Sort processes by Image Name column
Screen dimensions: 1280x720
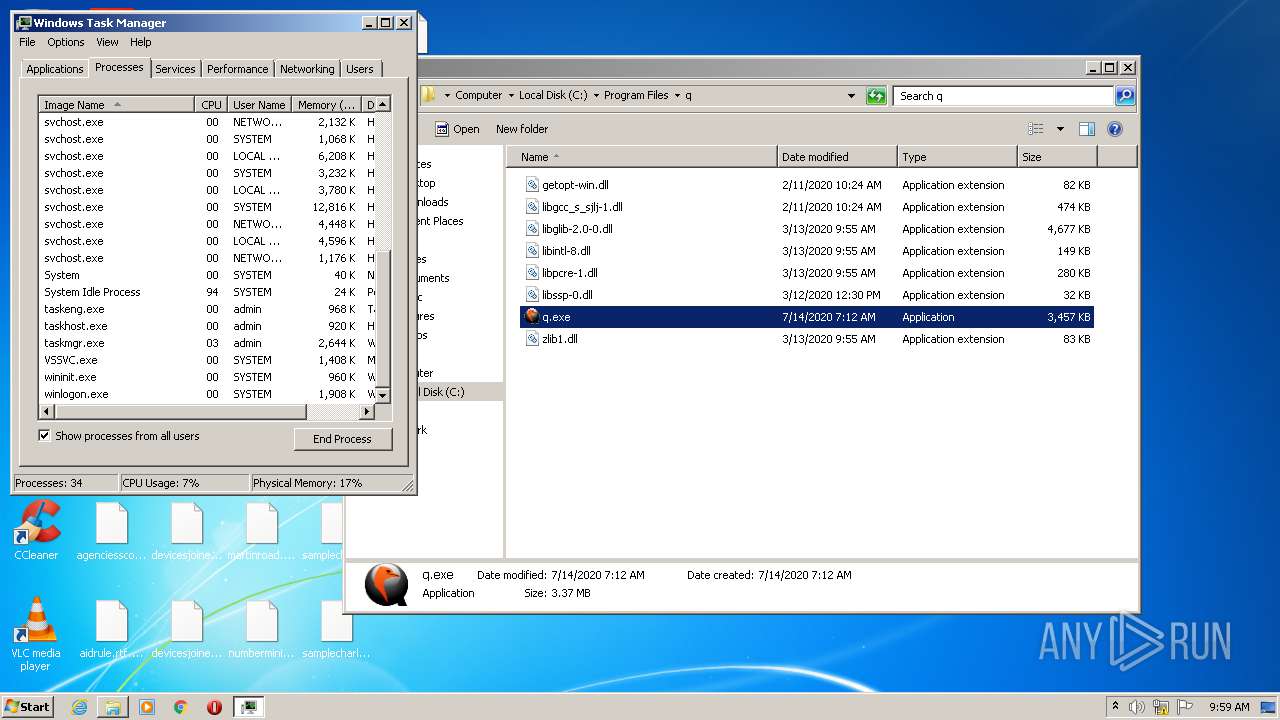tap(116, 105)
